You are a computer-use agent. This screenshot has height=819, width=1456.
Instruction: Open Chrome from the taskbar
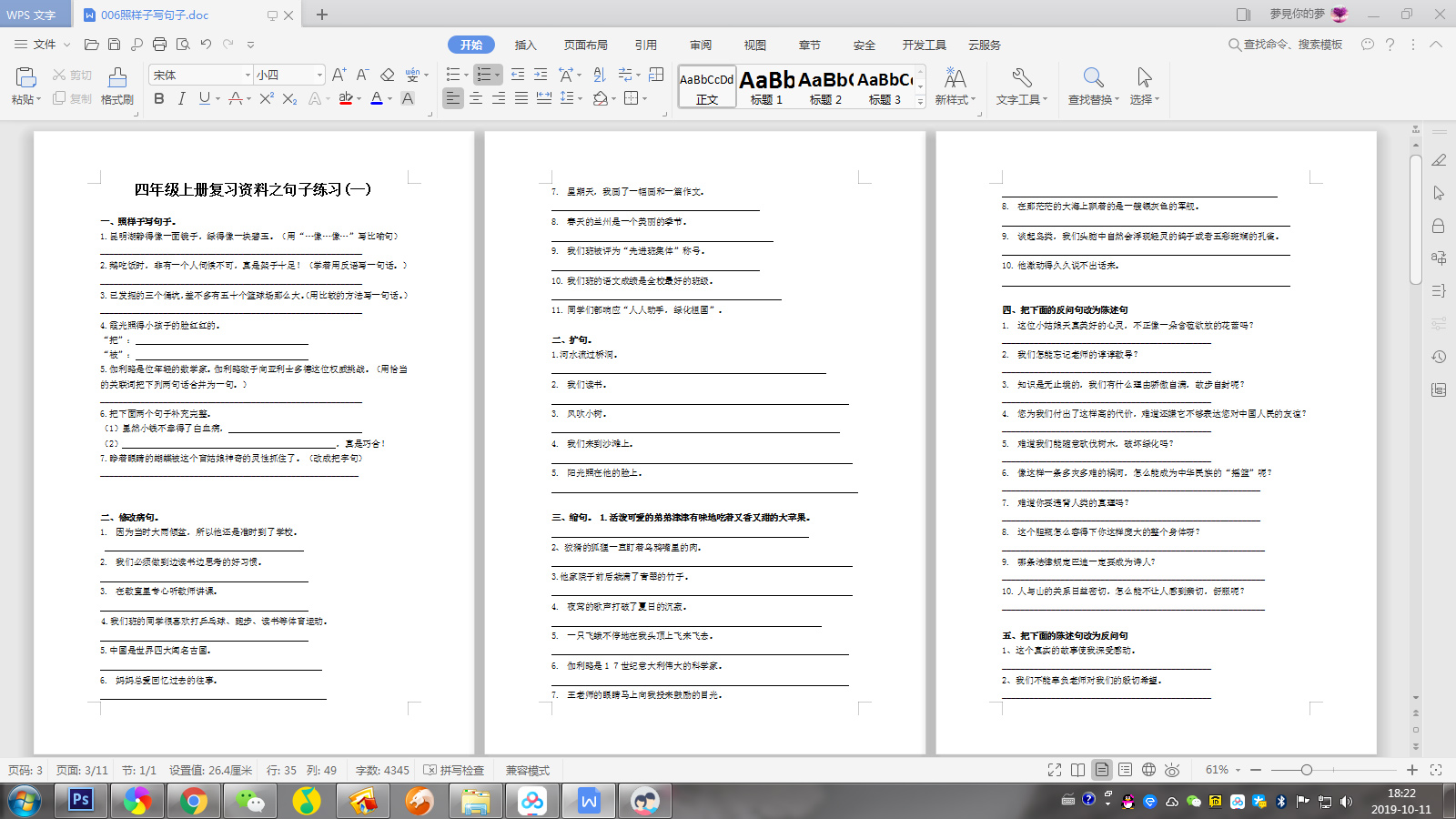pyautogui.click(x=193, y=801)
